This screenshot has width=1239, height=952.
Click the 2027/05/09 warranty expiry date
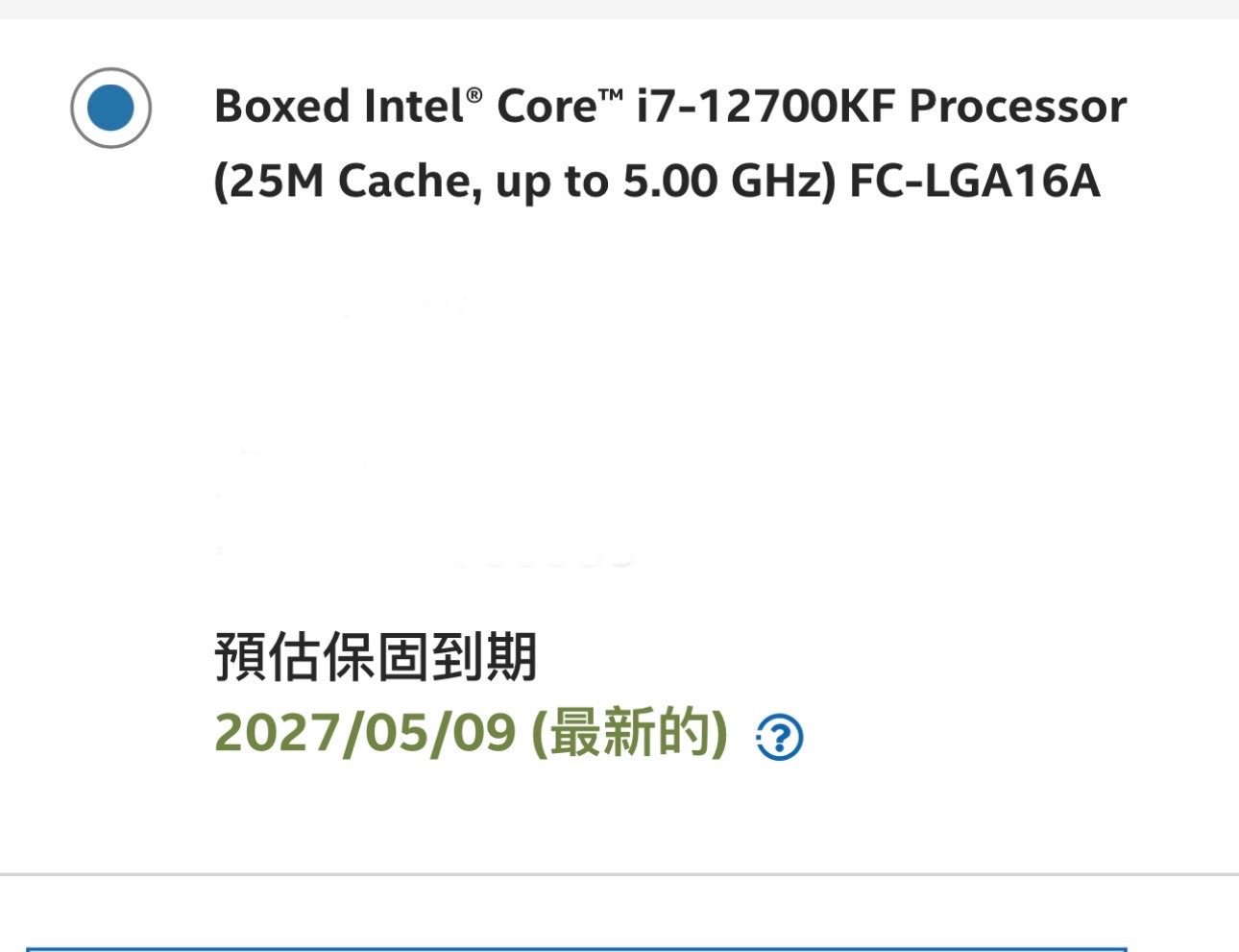(x=365, y=733)
